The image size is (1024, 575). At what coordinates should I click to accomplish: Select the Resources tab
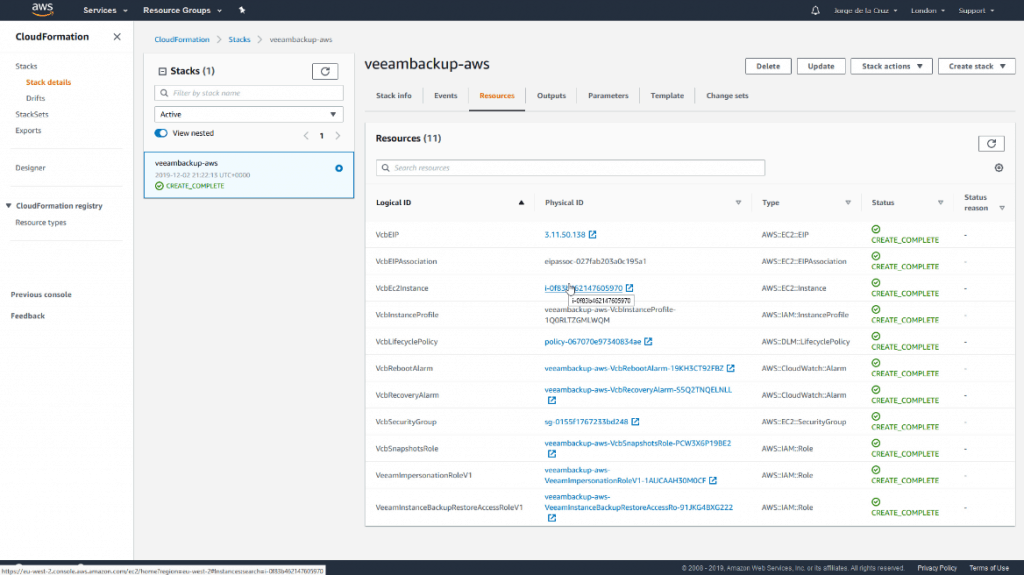(497, 96)
